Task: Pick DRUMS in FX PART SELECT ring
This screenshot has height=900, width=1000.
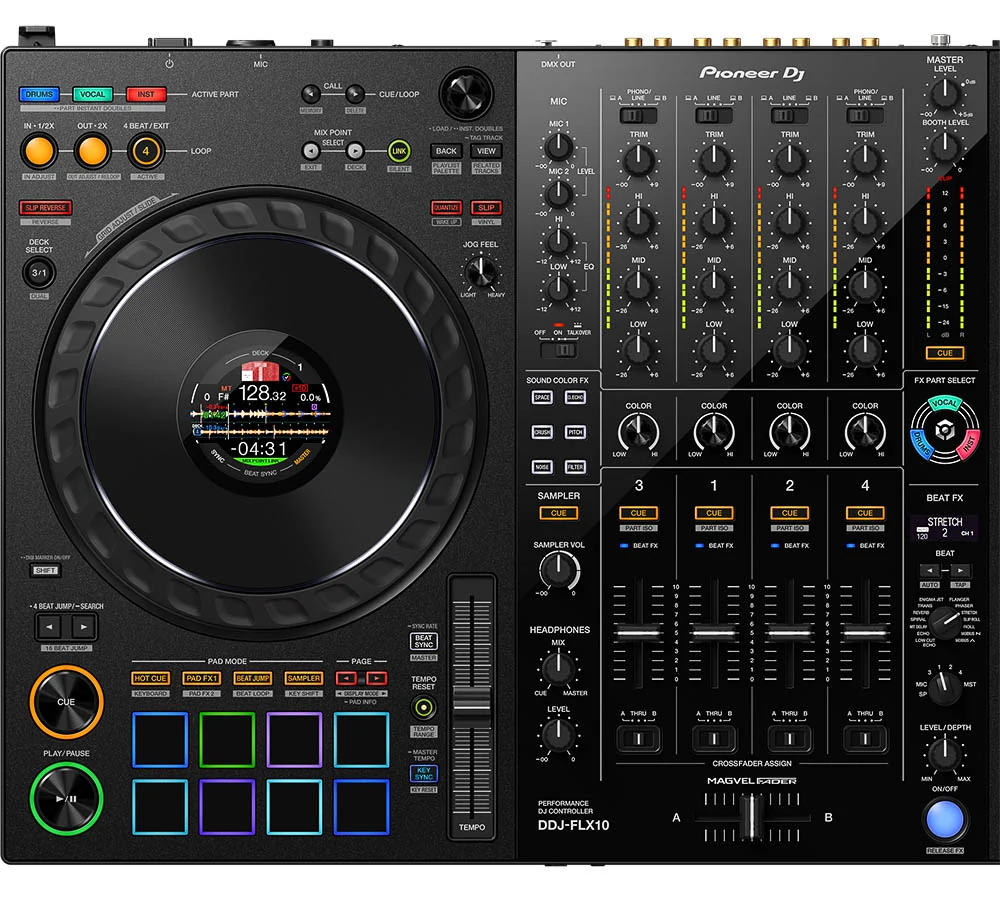Action: 920,444
